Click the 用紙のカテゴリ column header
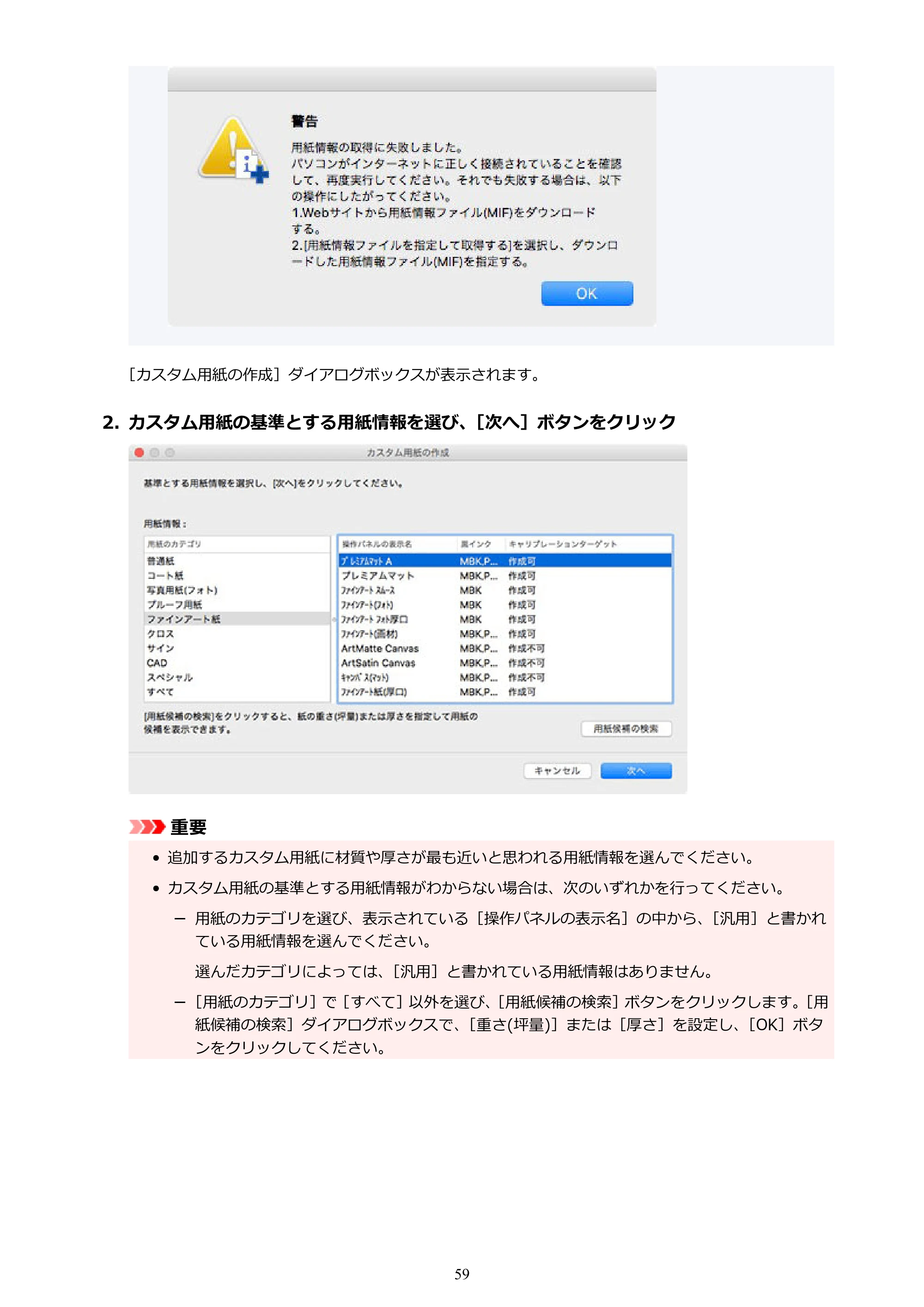 pos(237,544)
